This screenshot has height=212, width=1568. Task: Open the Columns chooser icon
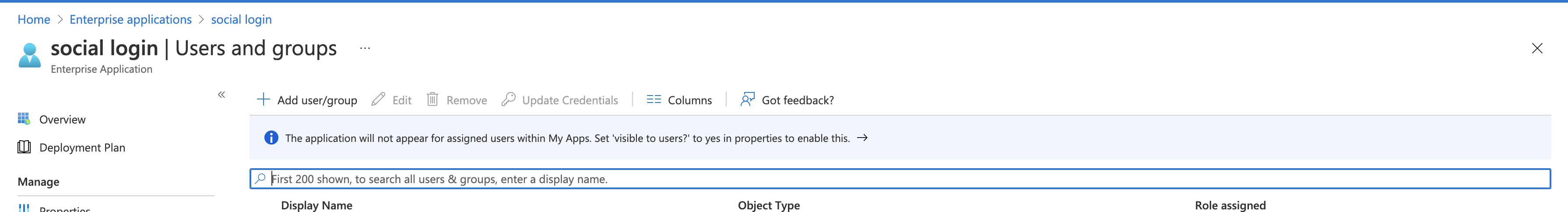pos(654,99)
